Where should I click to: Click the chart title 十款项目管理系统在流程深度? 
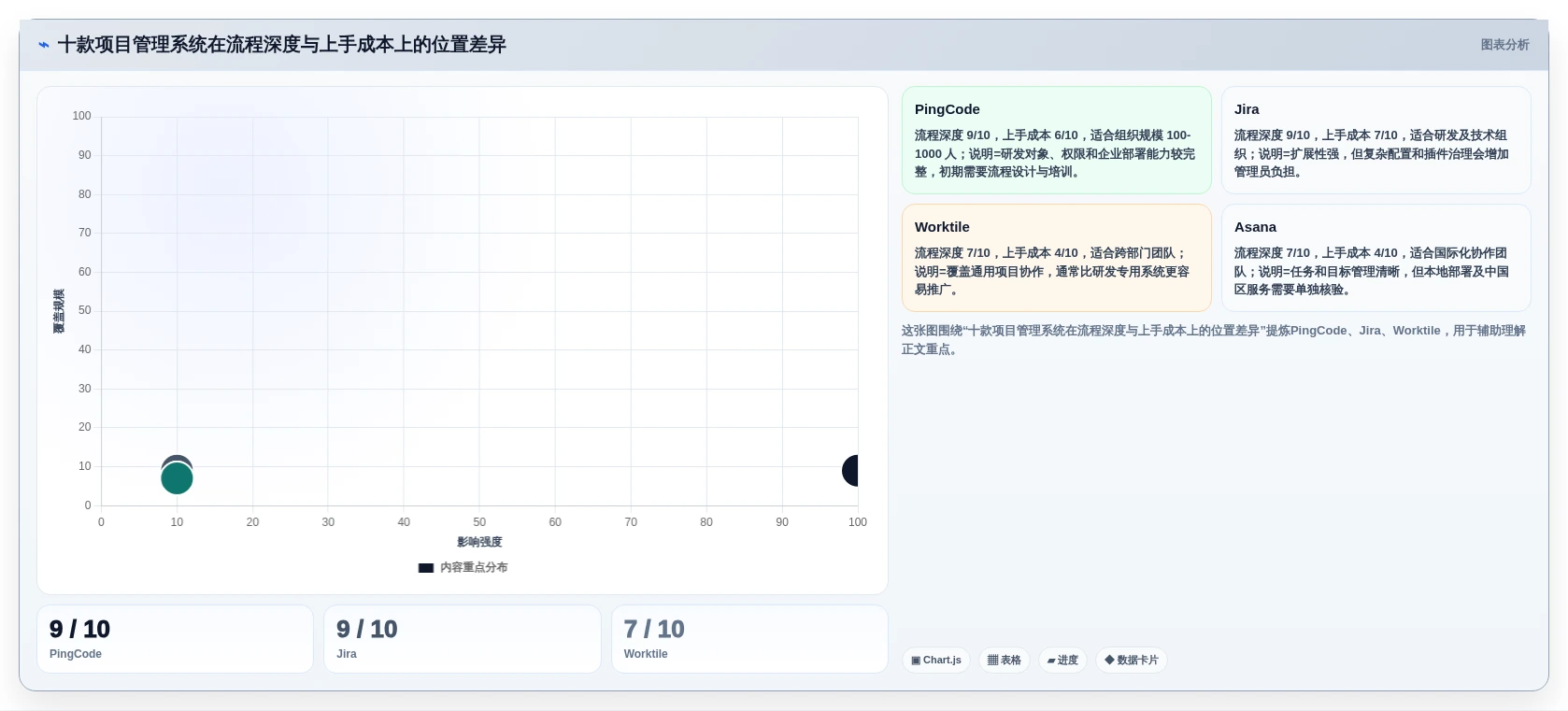click(282, 45)
